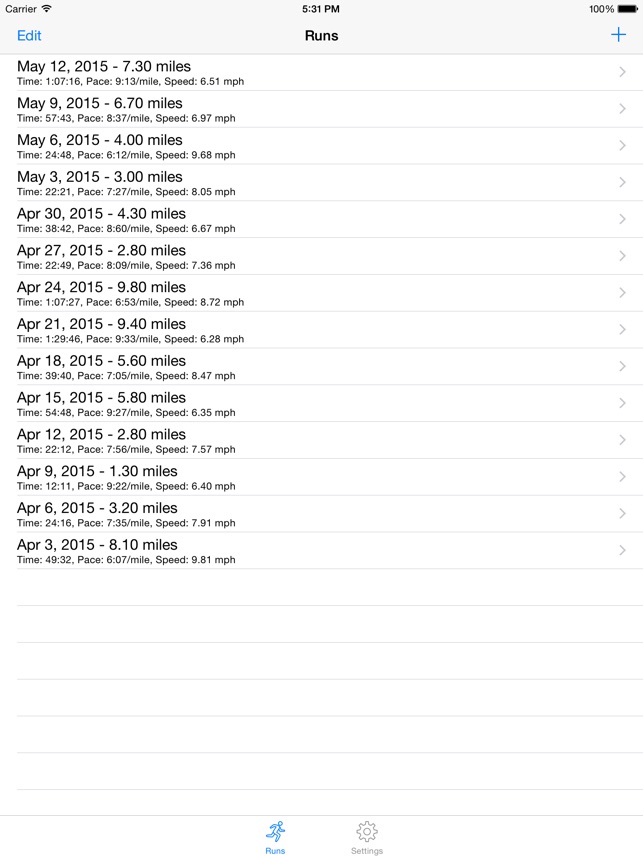Expand the May 6, 2015 run chevron
643x857 pixels.
pyautogui.click(x=622, y=146)
